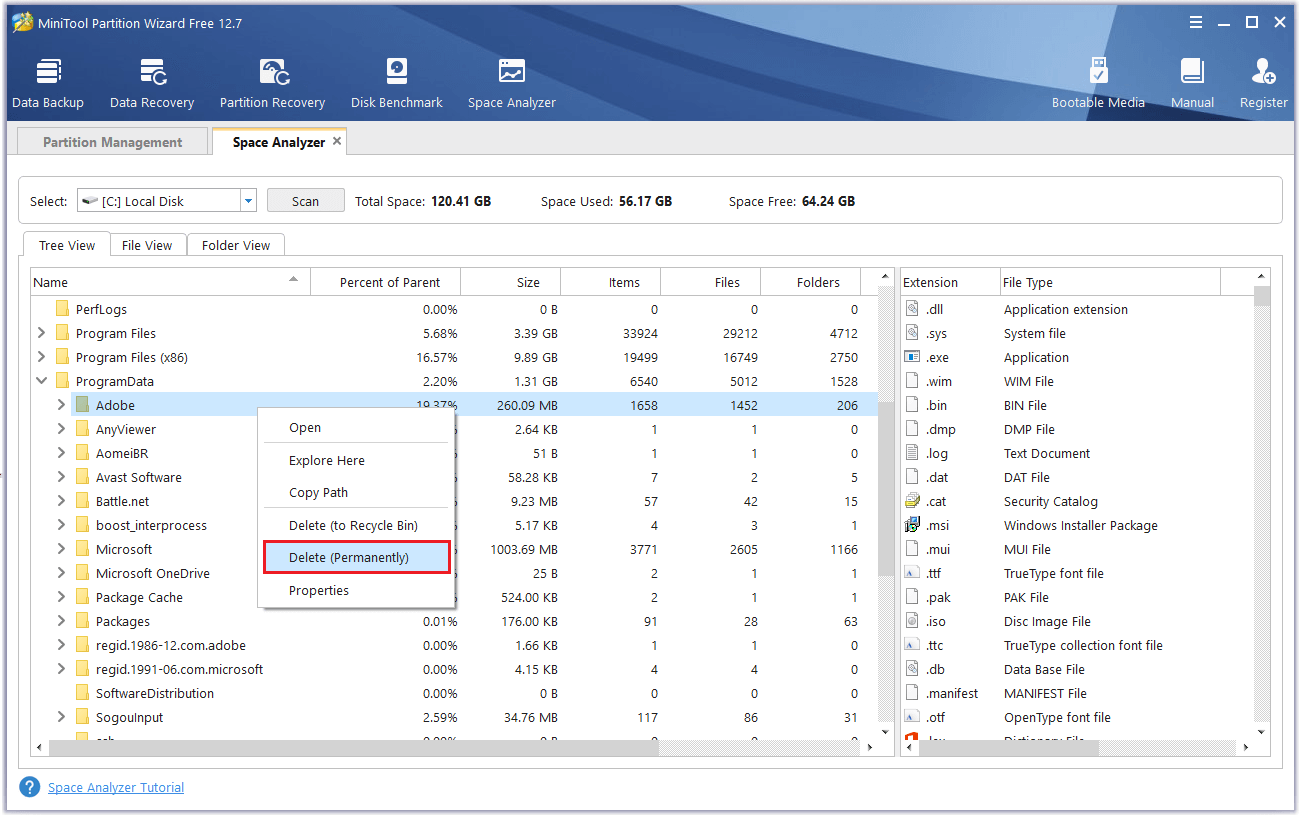Click the .iso Disc Image icon

tap(911, 621)
